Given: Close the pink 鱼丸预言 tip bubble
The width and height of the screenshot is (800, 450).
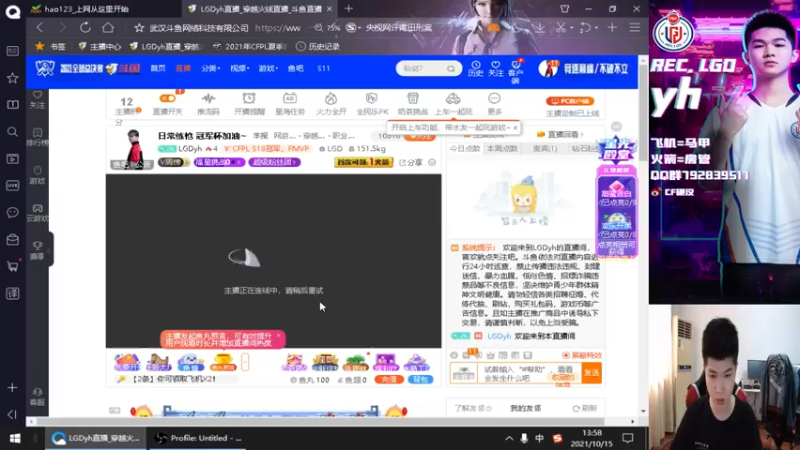Looking at the screenshot, I should (279, 335).
